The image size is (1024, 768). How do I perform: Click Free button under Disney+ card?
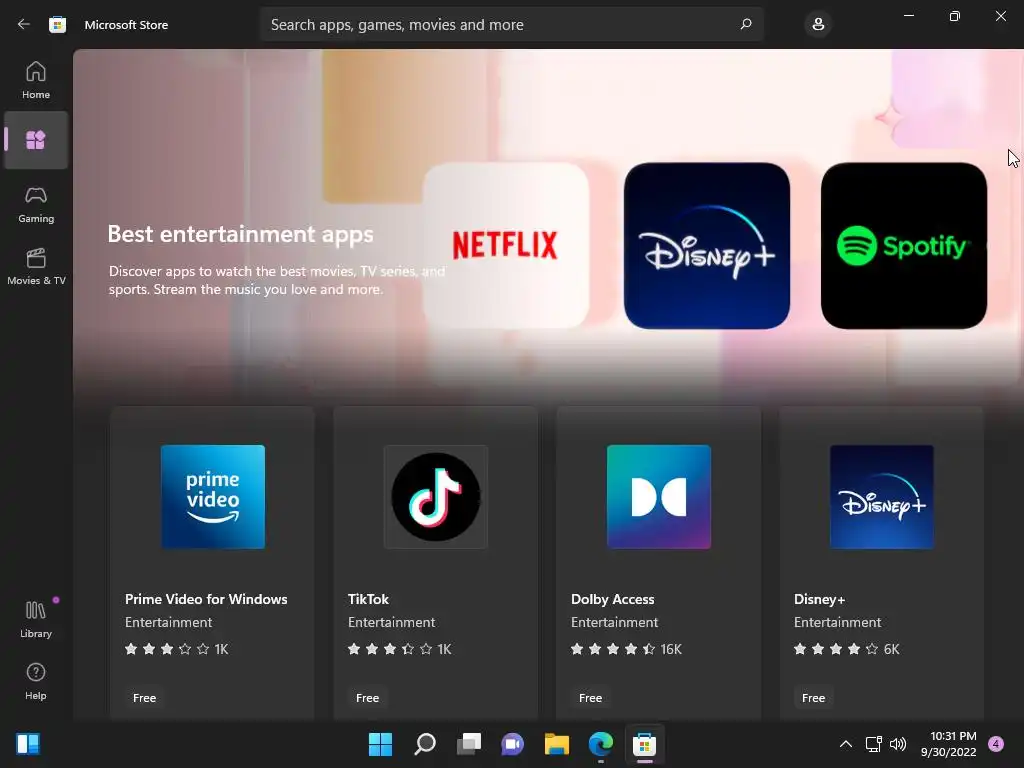coord(813,697)
